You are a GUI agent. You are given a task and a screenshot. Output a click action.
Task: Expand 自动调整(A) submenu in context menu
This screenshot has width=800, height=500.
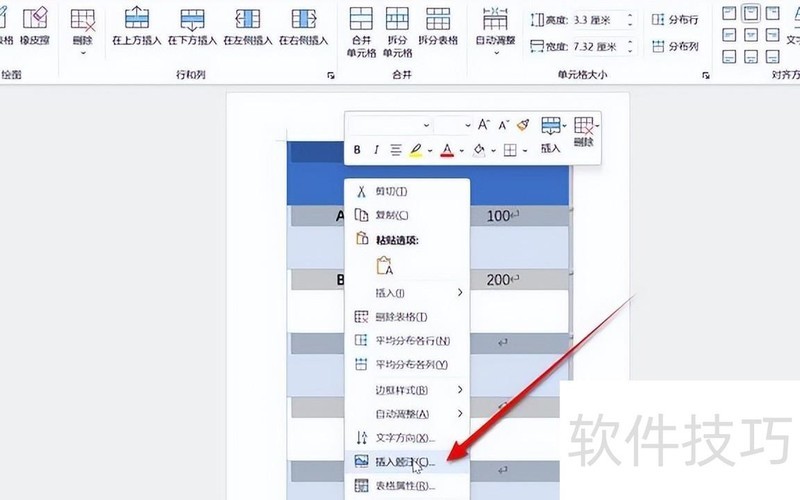pyautogui.click(x=407, y=414)
